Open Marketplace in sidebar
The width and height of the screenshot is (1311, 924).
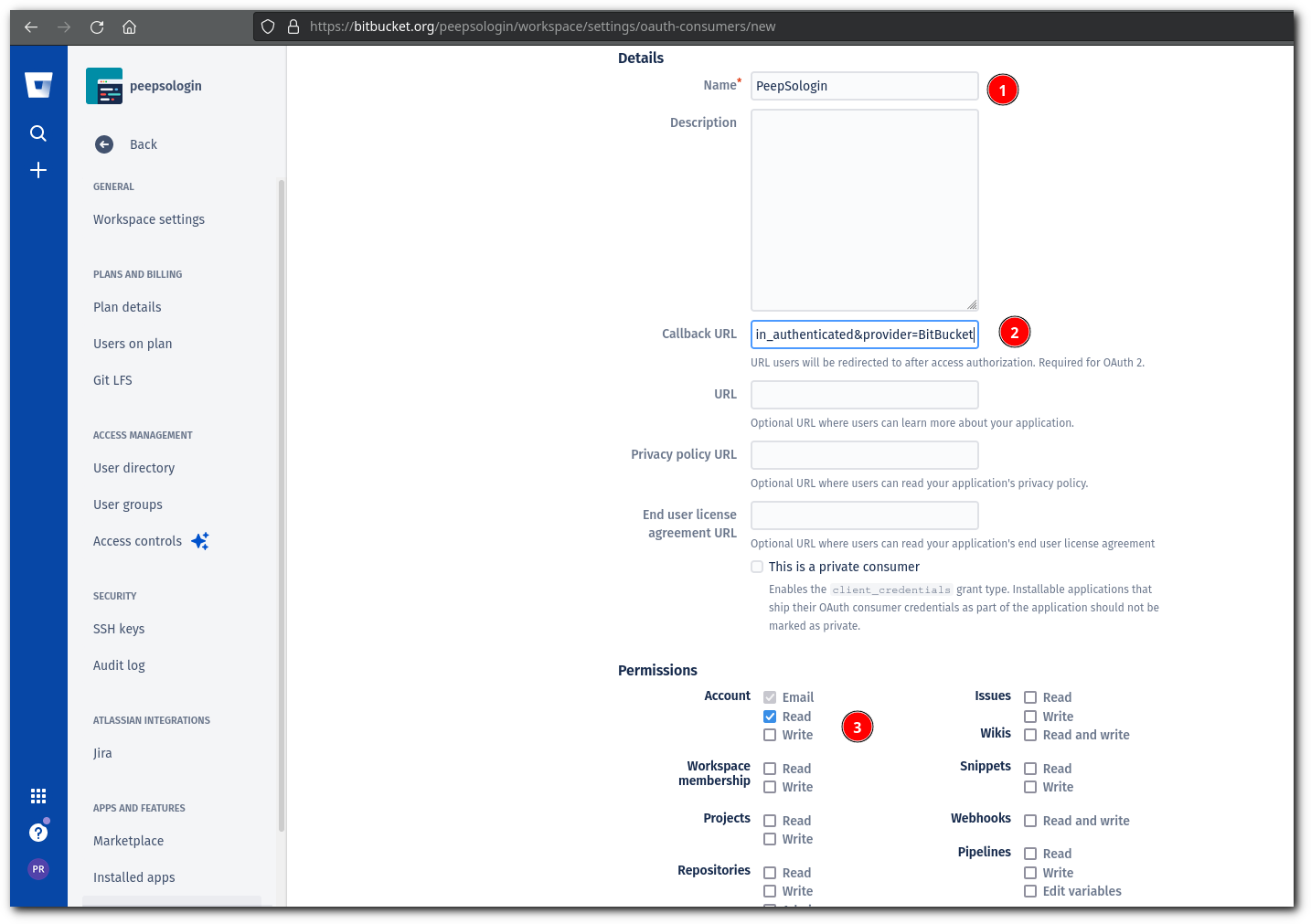point(129,841)
